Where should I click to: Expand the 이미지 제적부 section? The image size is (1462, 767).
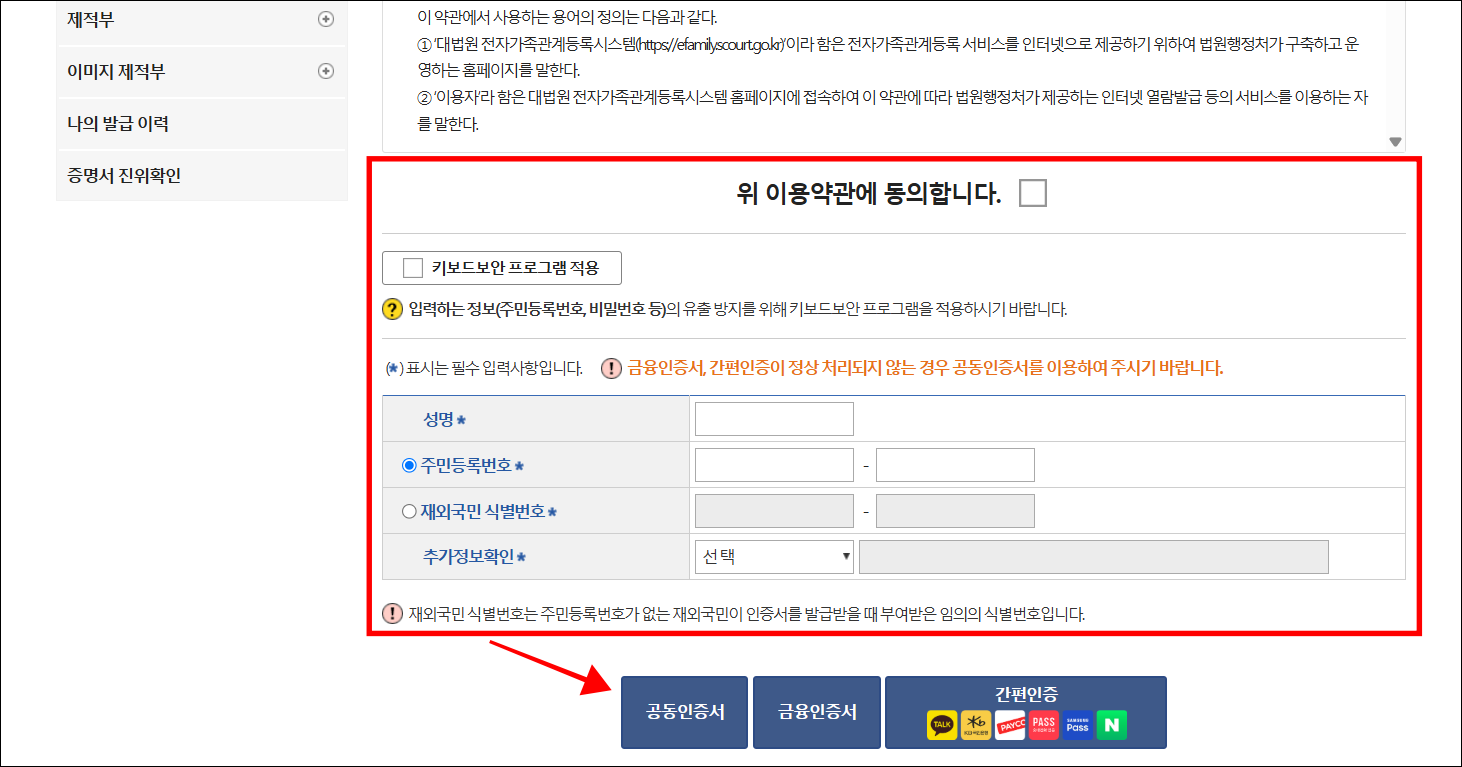pyautogui.click(x=325, y=70)
